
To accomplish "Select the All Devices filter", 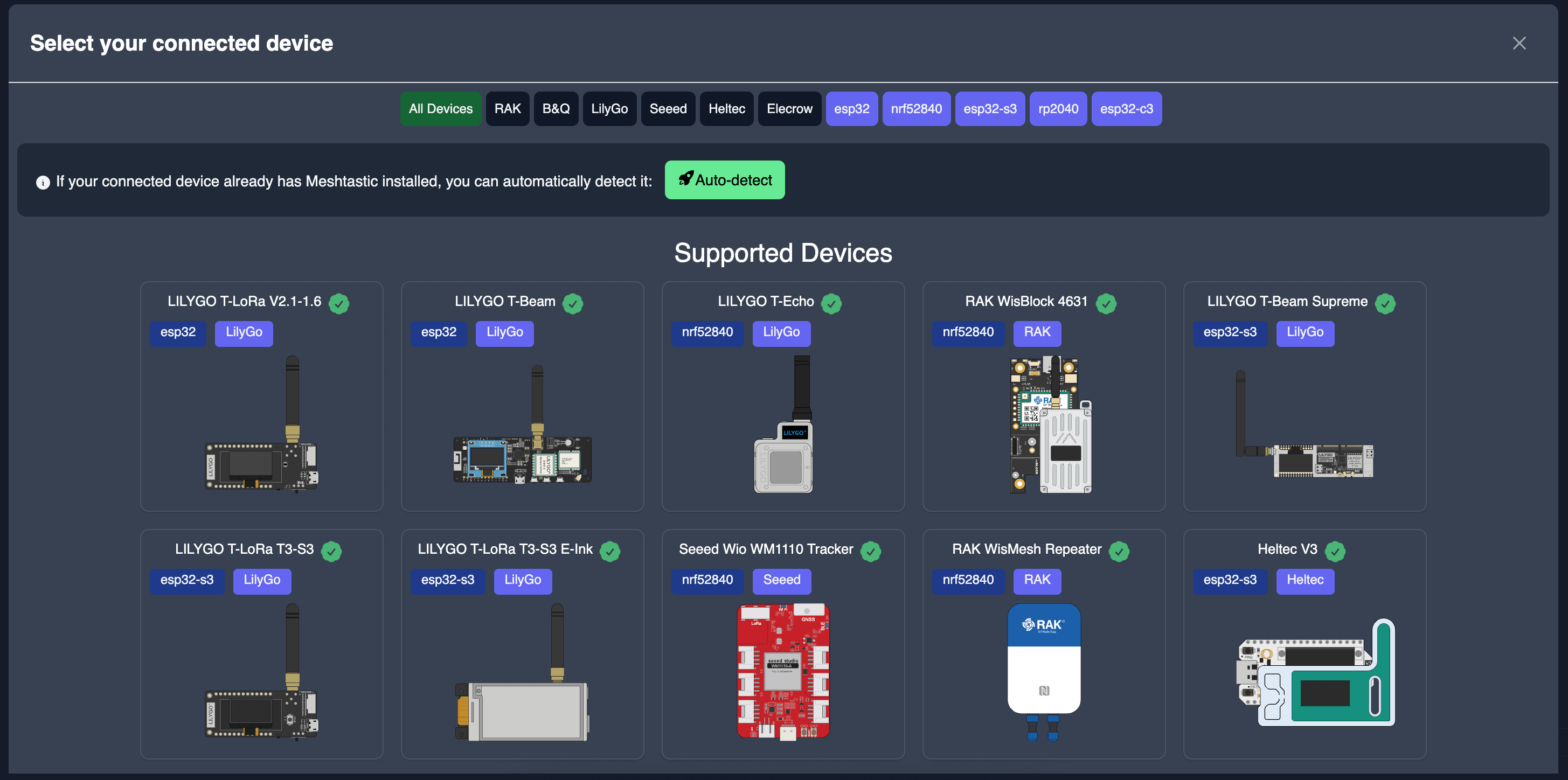I will click(441, 109).
